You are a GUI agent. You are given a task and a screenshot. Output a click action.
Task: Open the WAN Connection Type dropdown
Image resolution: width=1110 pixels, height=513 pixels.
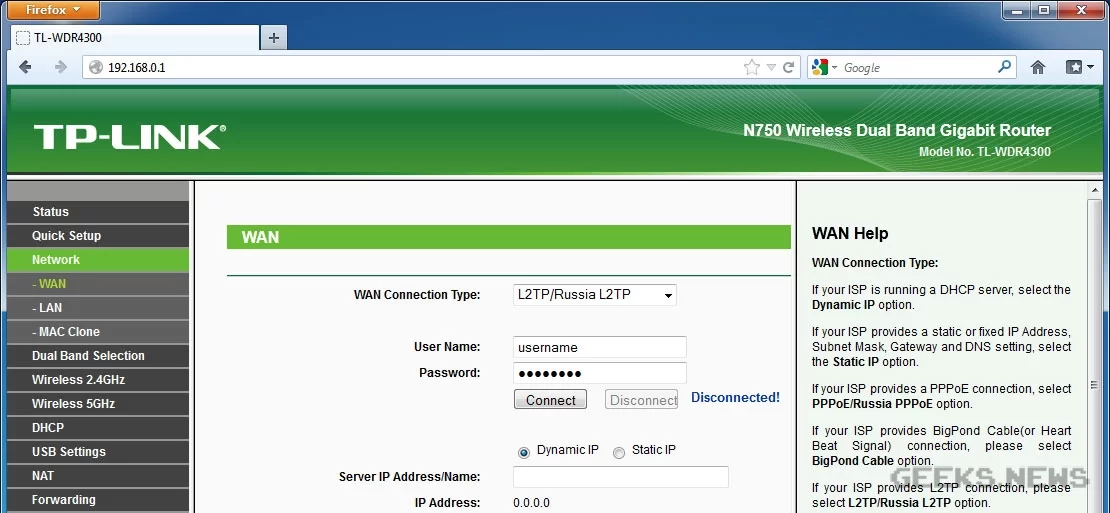594,295
